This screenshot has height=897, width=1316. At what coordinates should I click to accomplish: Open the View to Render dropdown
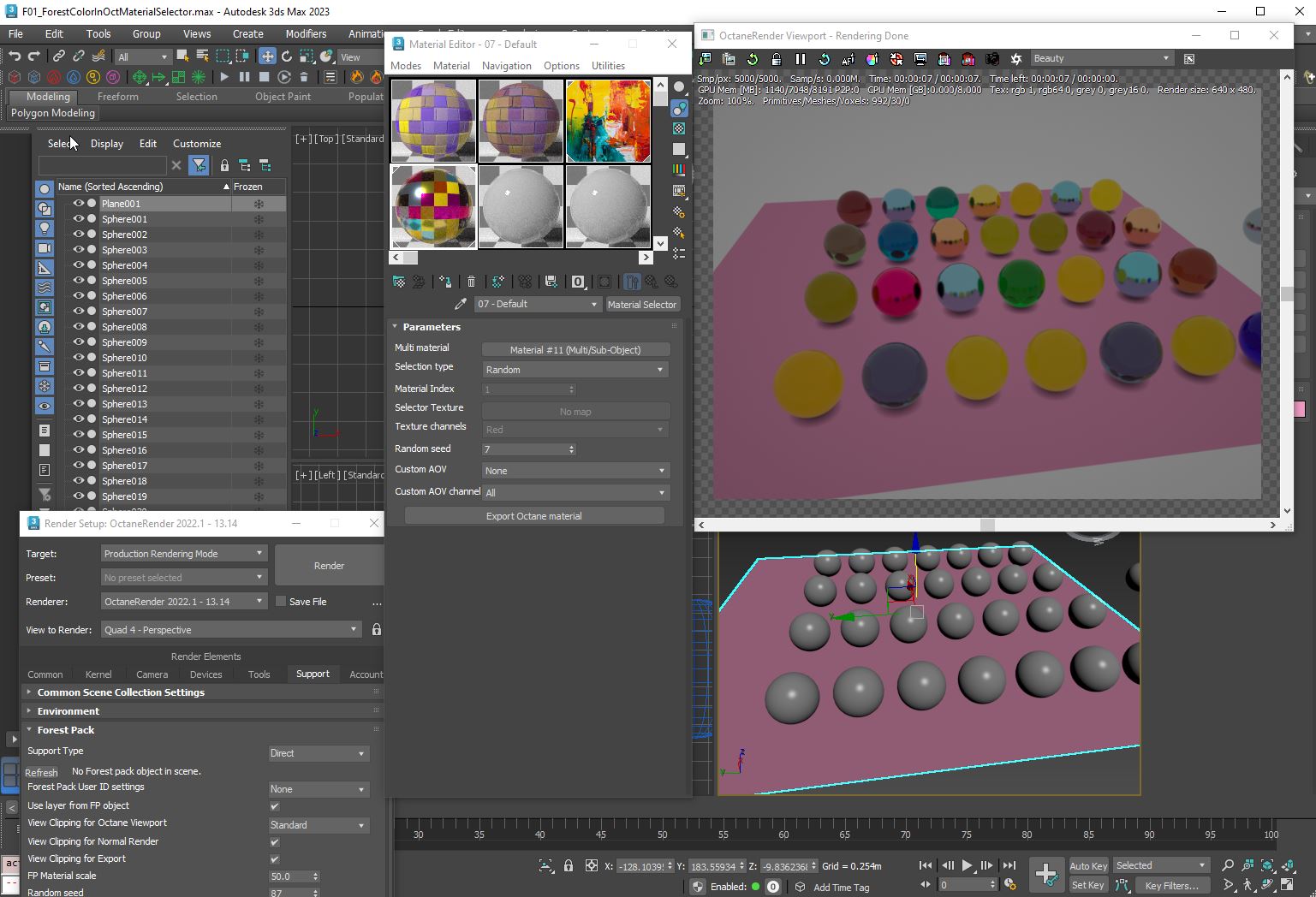tap(231, 630)
